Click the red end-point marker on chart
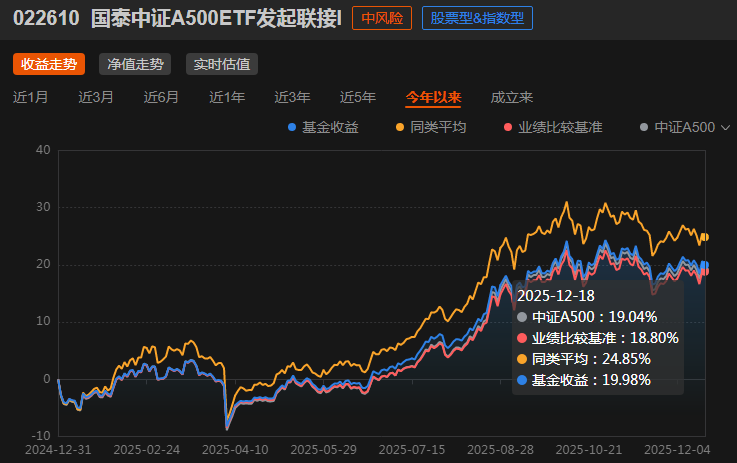737x463 pixels. [705, 272]
